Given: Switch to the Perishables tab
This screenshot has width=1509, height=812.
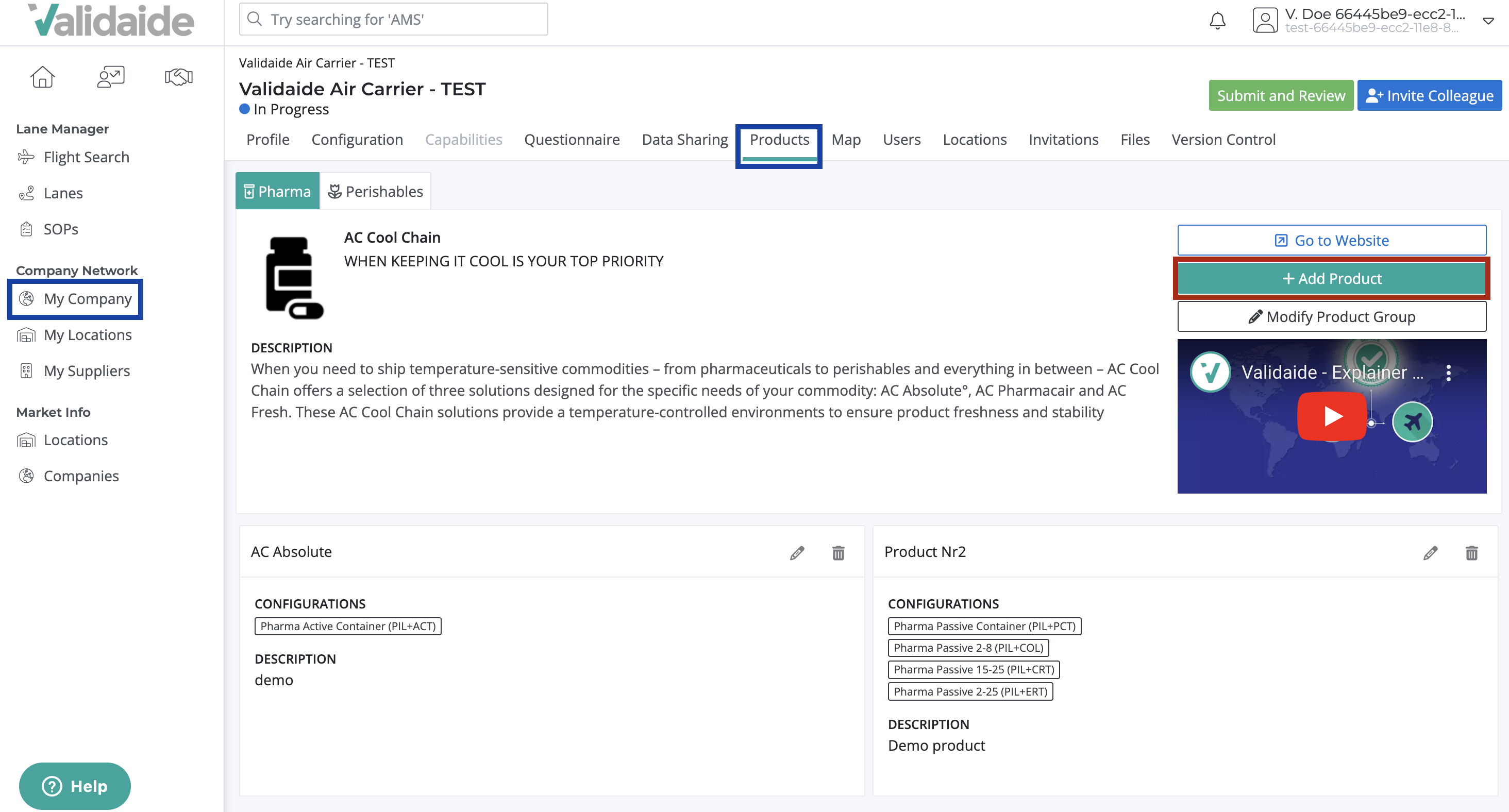Looking at the screenshot, I should (375, 191).
